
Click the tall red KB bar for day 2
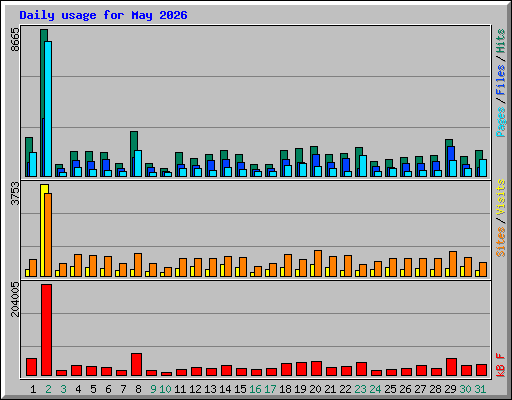click(x=46, y=330)
